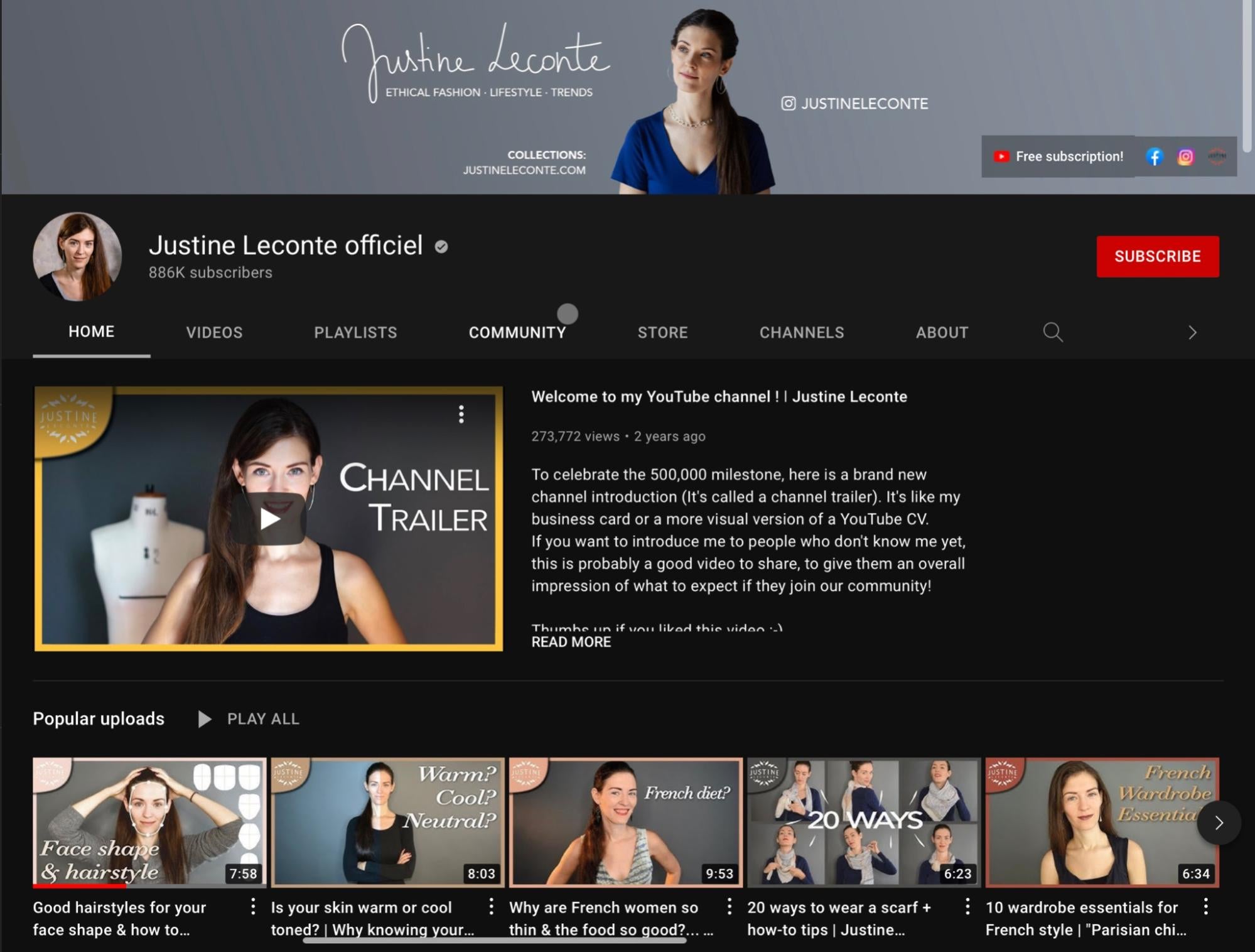Click the horizontal scrollbar at page bottom

click(495, 940)
